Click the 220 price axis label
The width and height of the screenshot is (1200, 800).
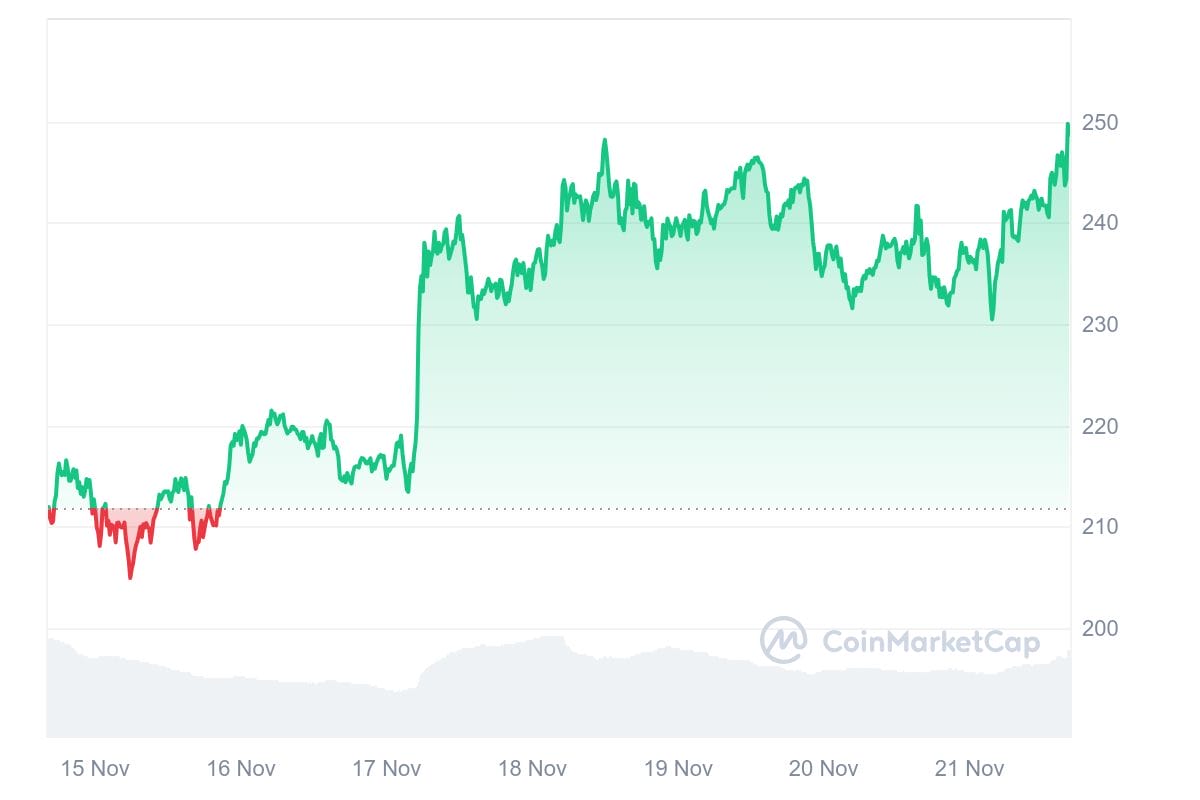tap(1101, 427)
